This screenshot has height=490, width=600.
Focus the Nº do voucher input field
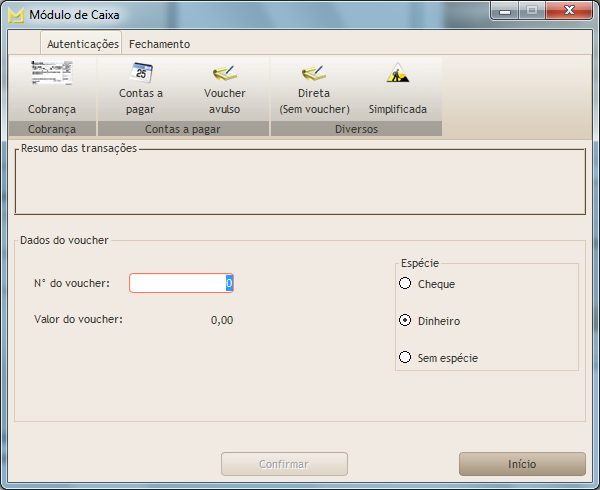(x=178, y=284)
